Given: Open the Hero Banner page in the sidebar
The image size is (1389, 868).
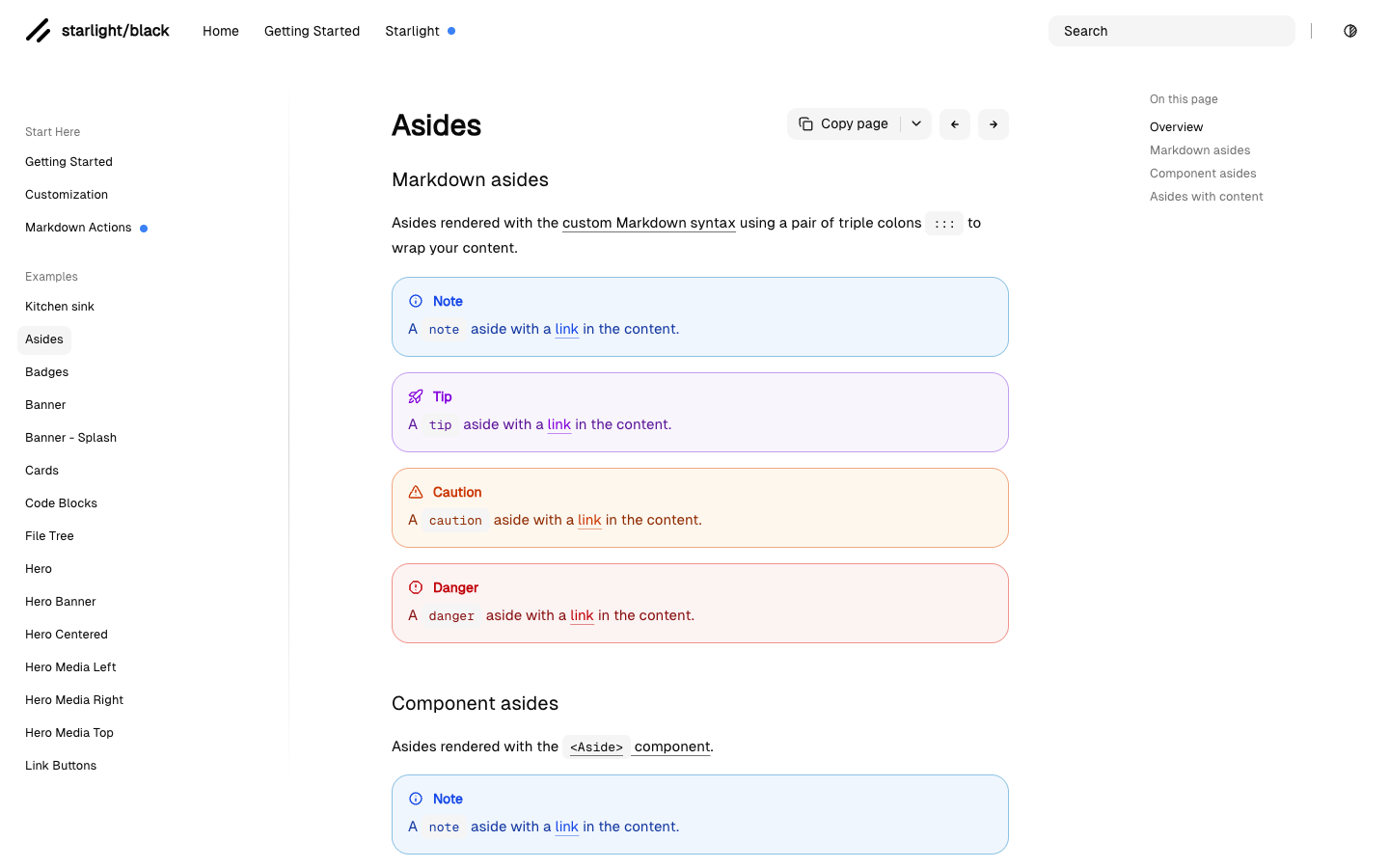Looking at the screenshot, I should click(61, 602).
